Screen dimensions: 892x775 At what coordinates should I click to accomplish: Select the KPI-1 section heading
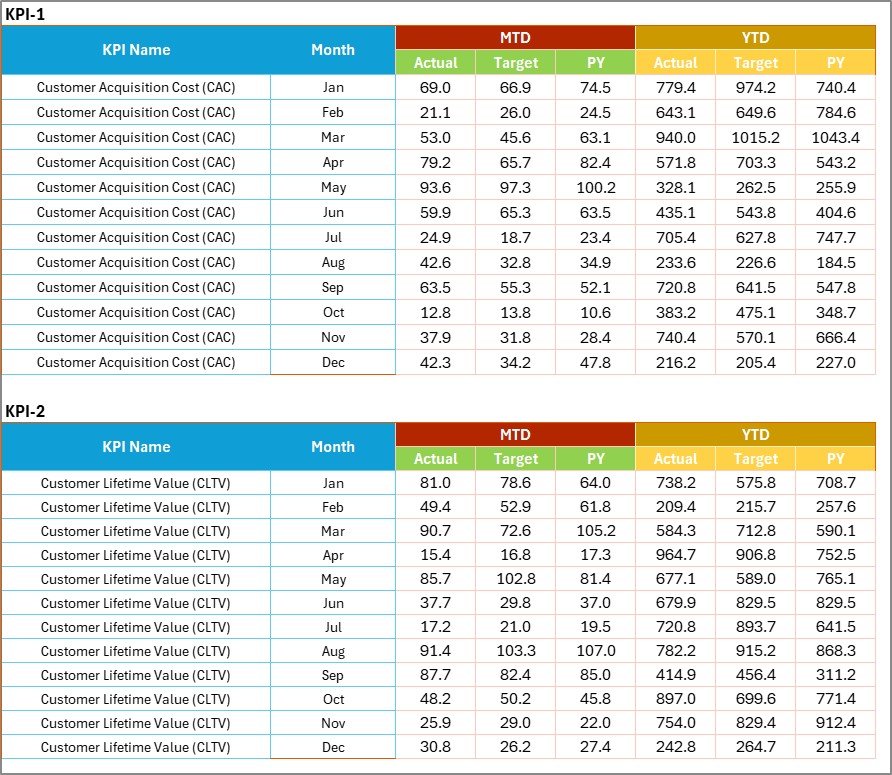27,13
